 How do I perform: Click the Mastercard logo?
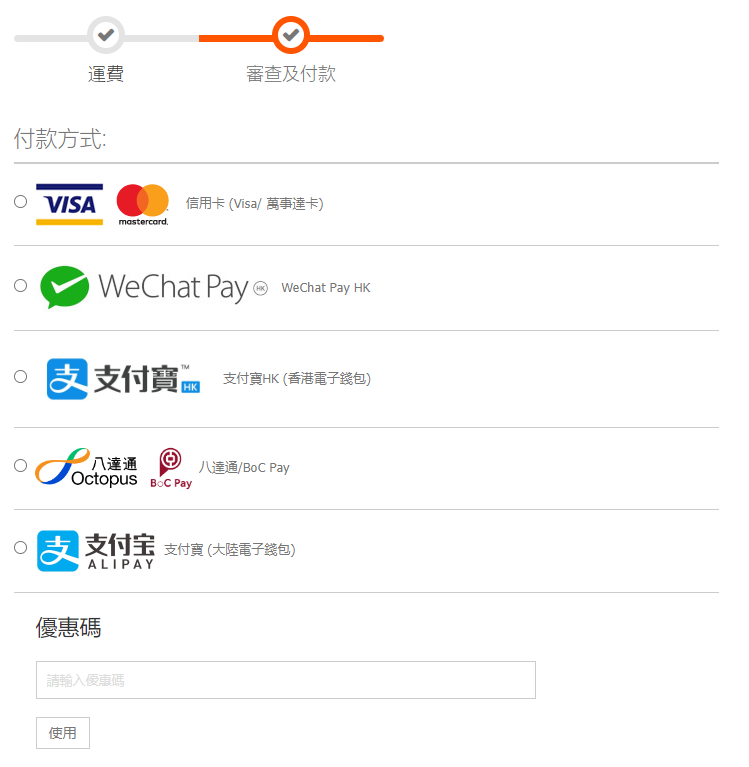coord(143,204)
